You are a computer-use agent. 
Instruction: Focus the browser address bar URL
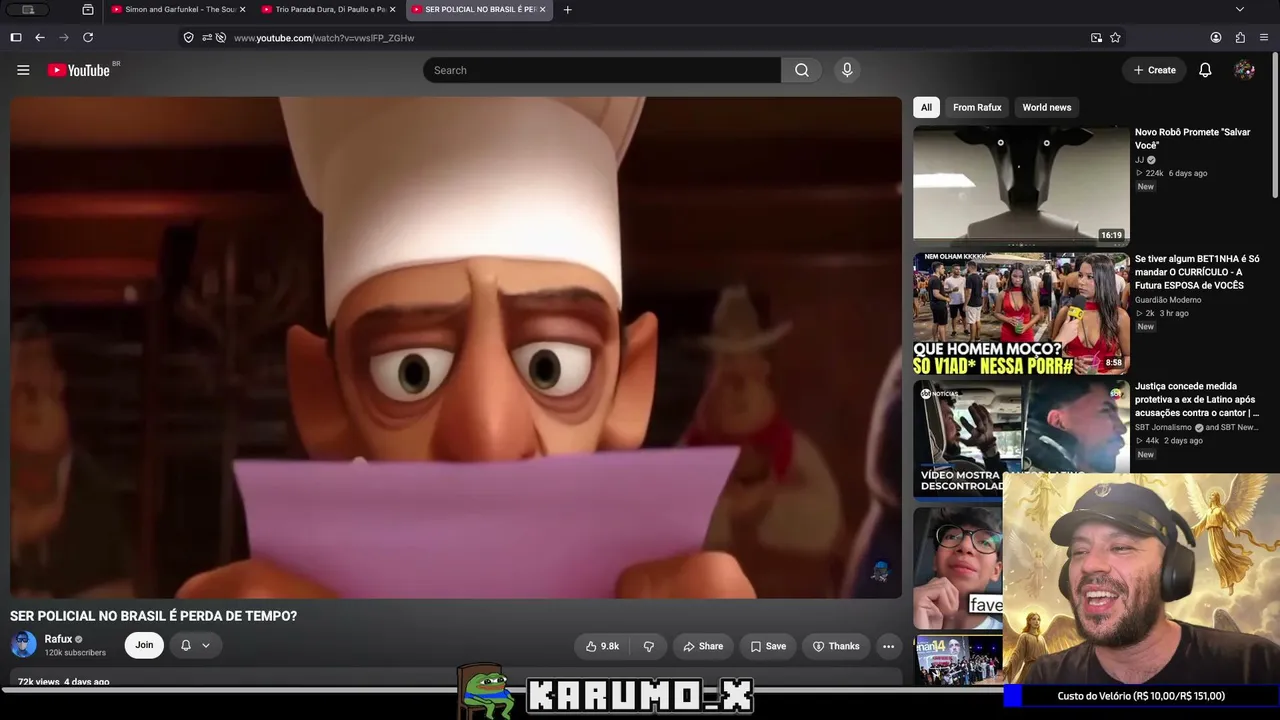pos(324,38)
